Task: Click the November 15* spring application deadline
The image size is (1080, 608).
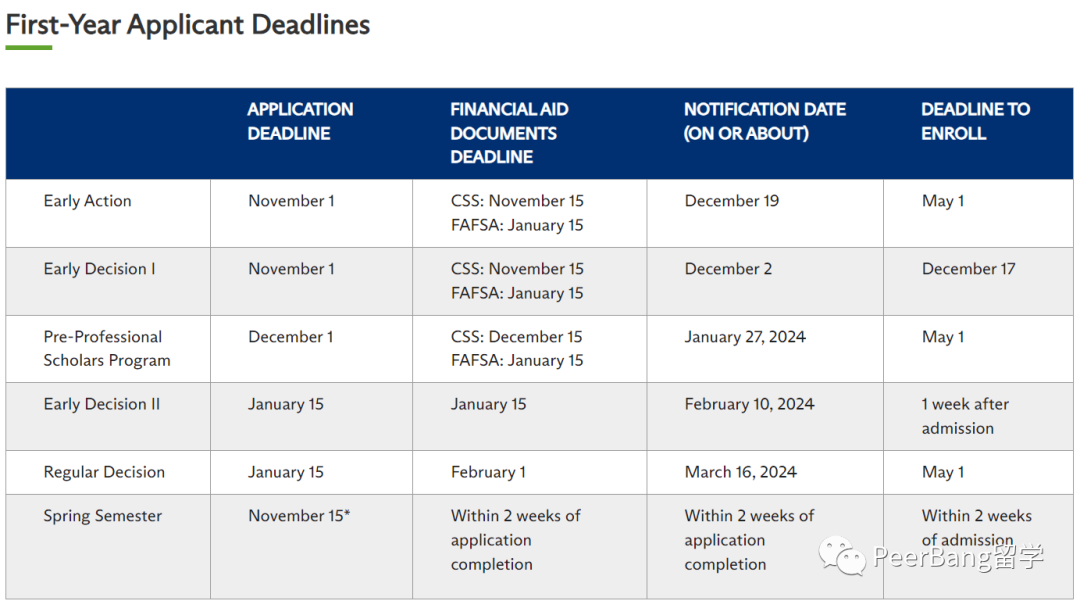Action: tap(299, 516)
